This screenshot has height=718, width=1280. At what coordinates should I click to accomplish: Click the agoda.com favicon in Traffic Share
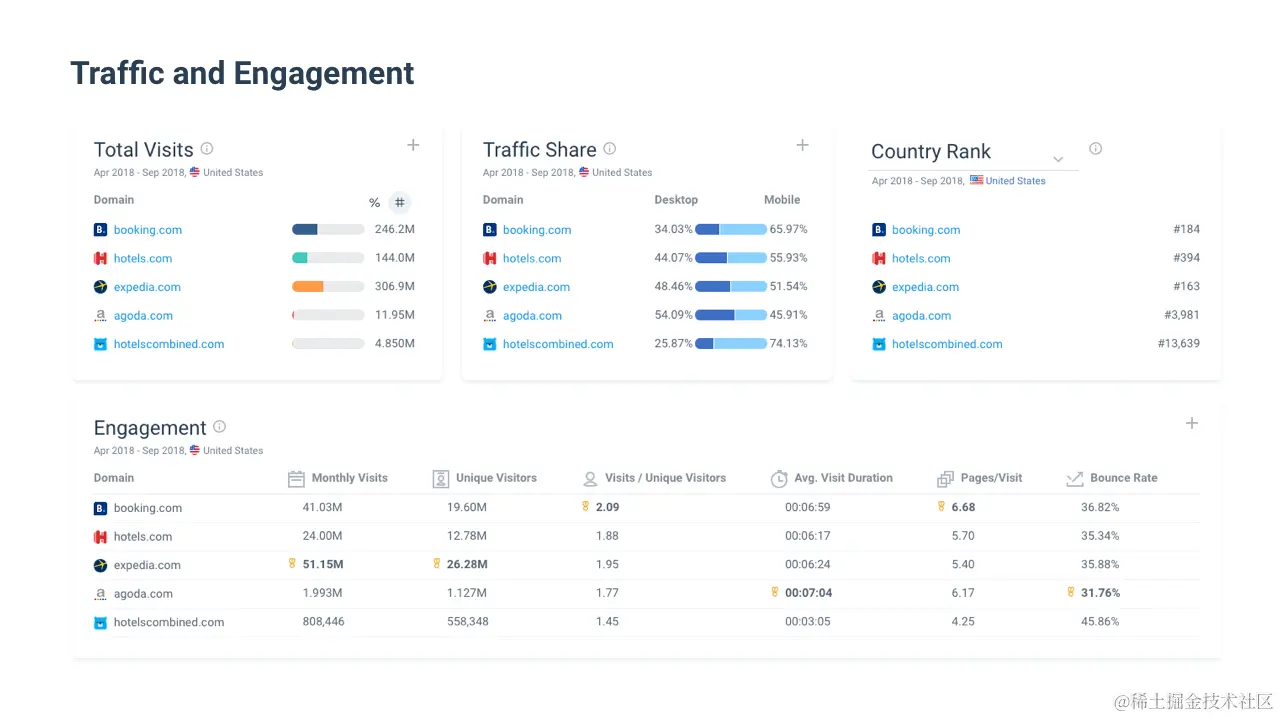coord(489,315)
